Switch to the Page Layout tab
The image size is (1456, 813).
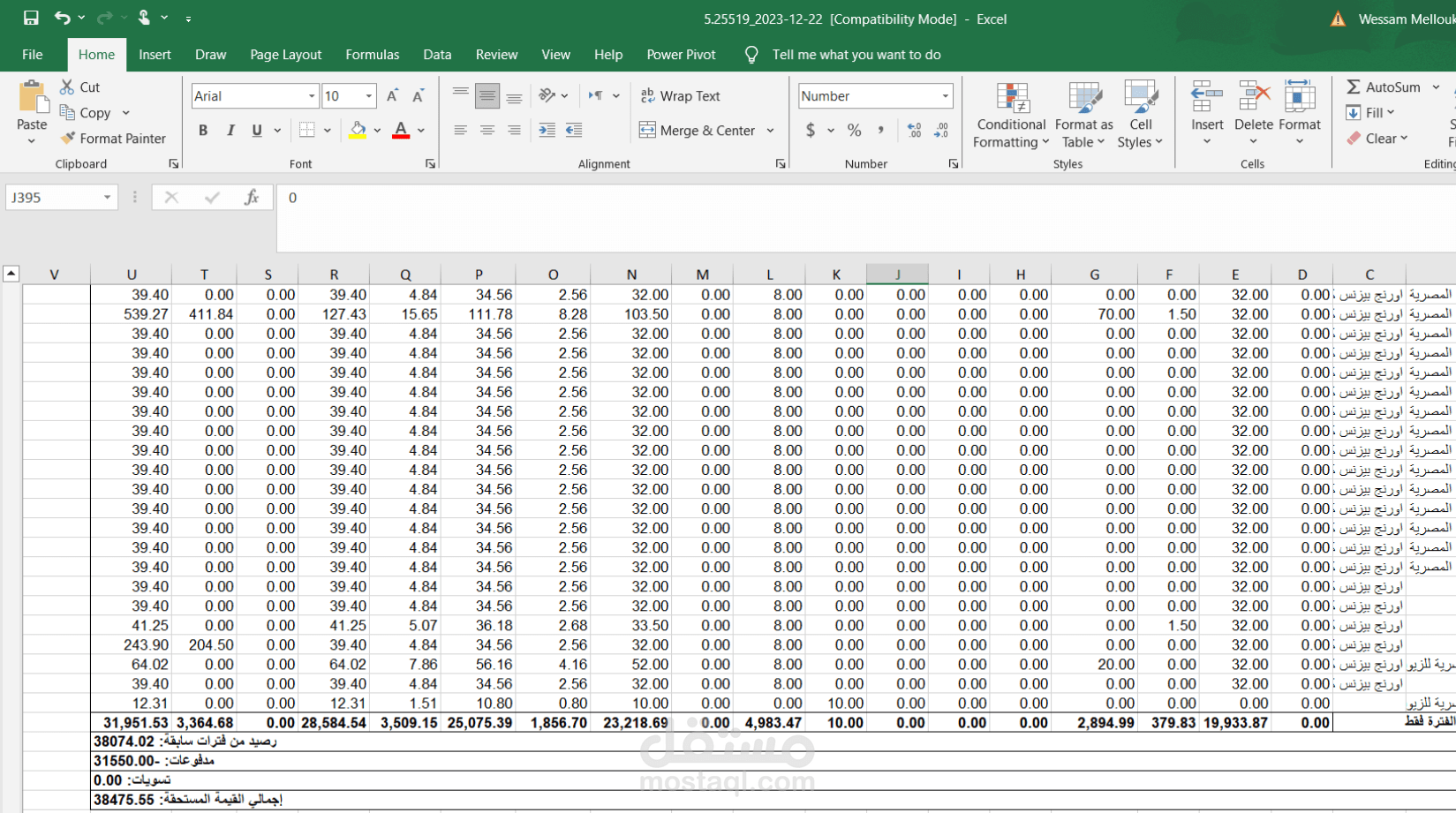point(285,54)
